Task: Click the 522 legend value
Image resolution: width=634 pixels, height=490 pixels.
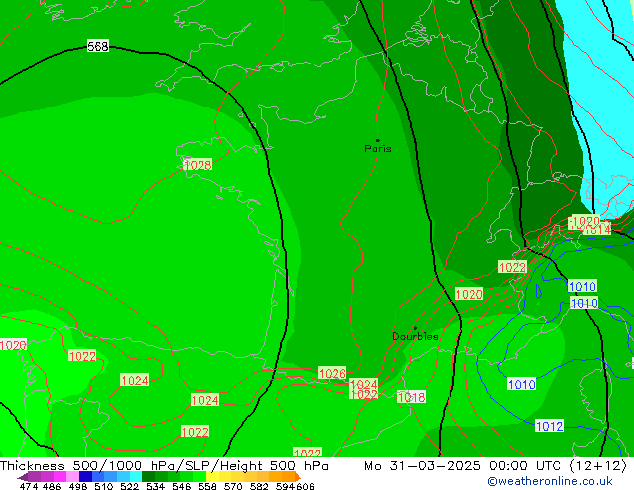Action: coord(129,486)
